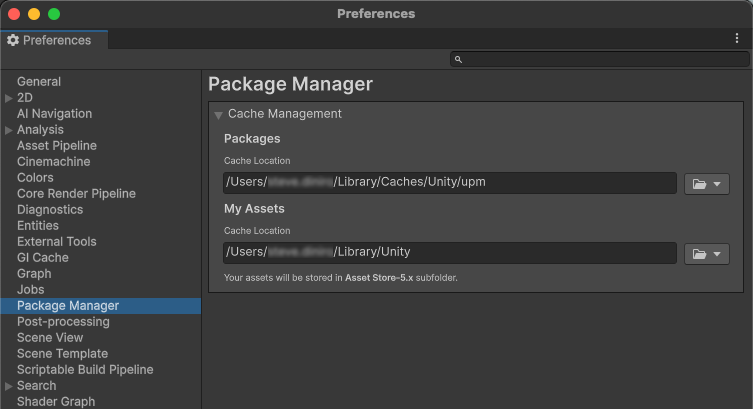Screen dimensions: 753x409
Task: Click the Packages cache location path field
Action: click(450, 183)
